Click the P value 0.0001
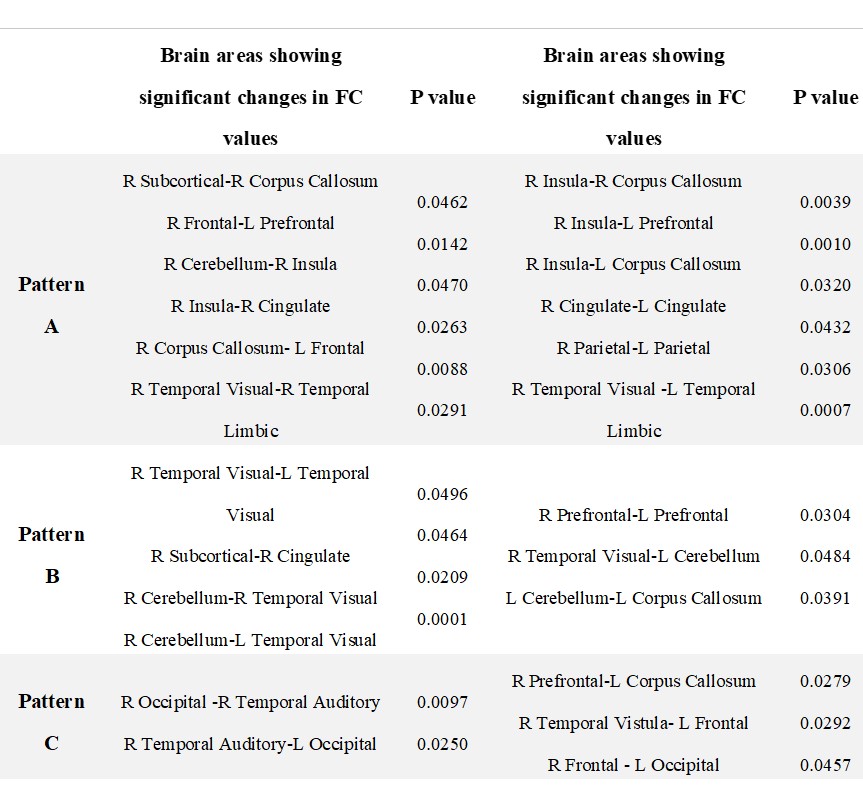The image size is (863, 811). pyautogui.click(x=442, y=620)
